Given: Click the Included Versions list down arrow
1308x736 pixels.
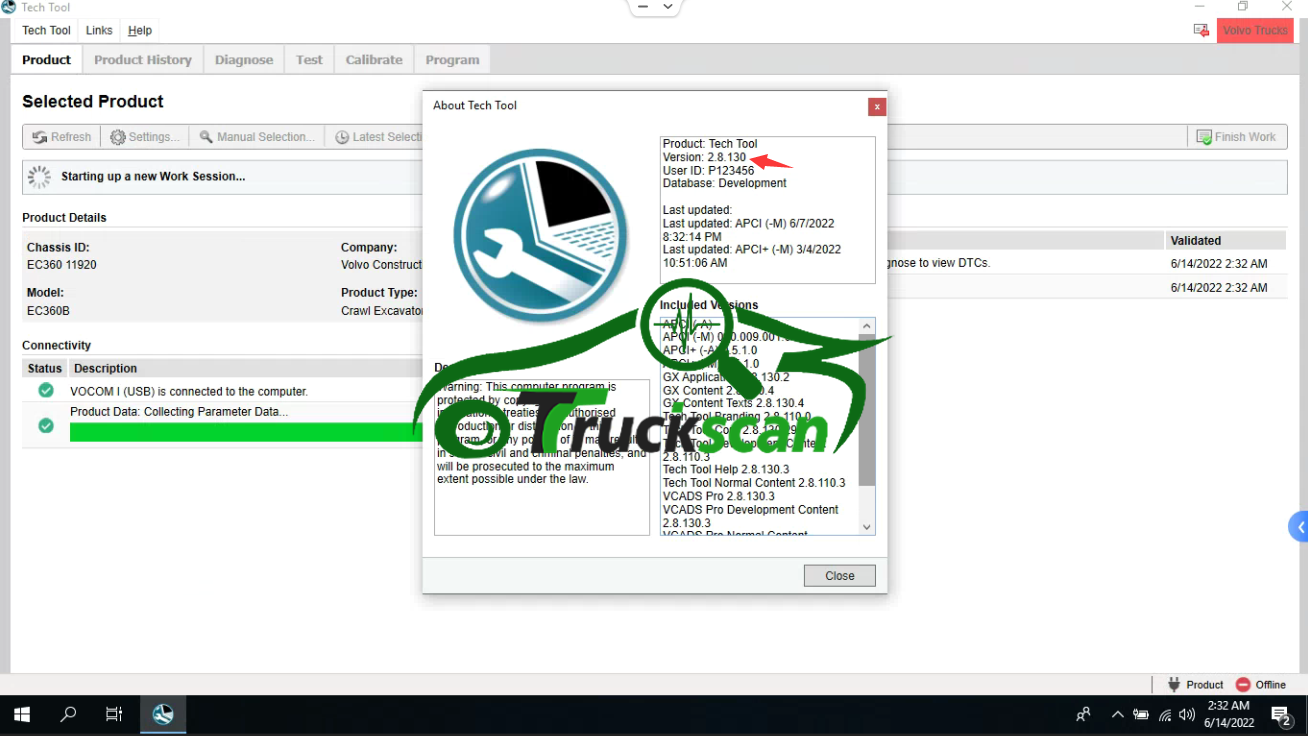Looking at the screenshot, I should tap(867, 527).
